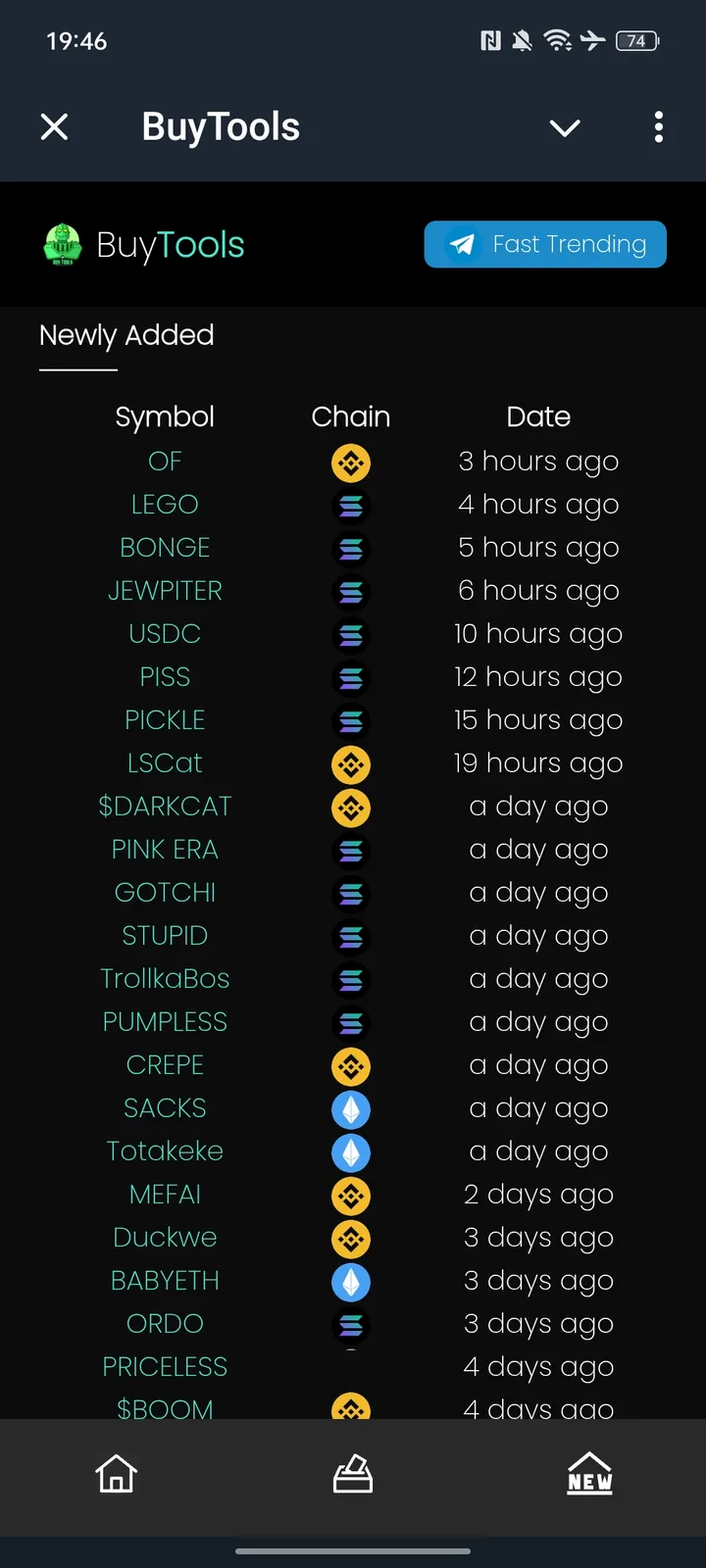Click the Solana chain icon beside LEGO
Viewport: 706px width, 1568px height.
(351, 506)
